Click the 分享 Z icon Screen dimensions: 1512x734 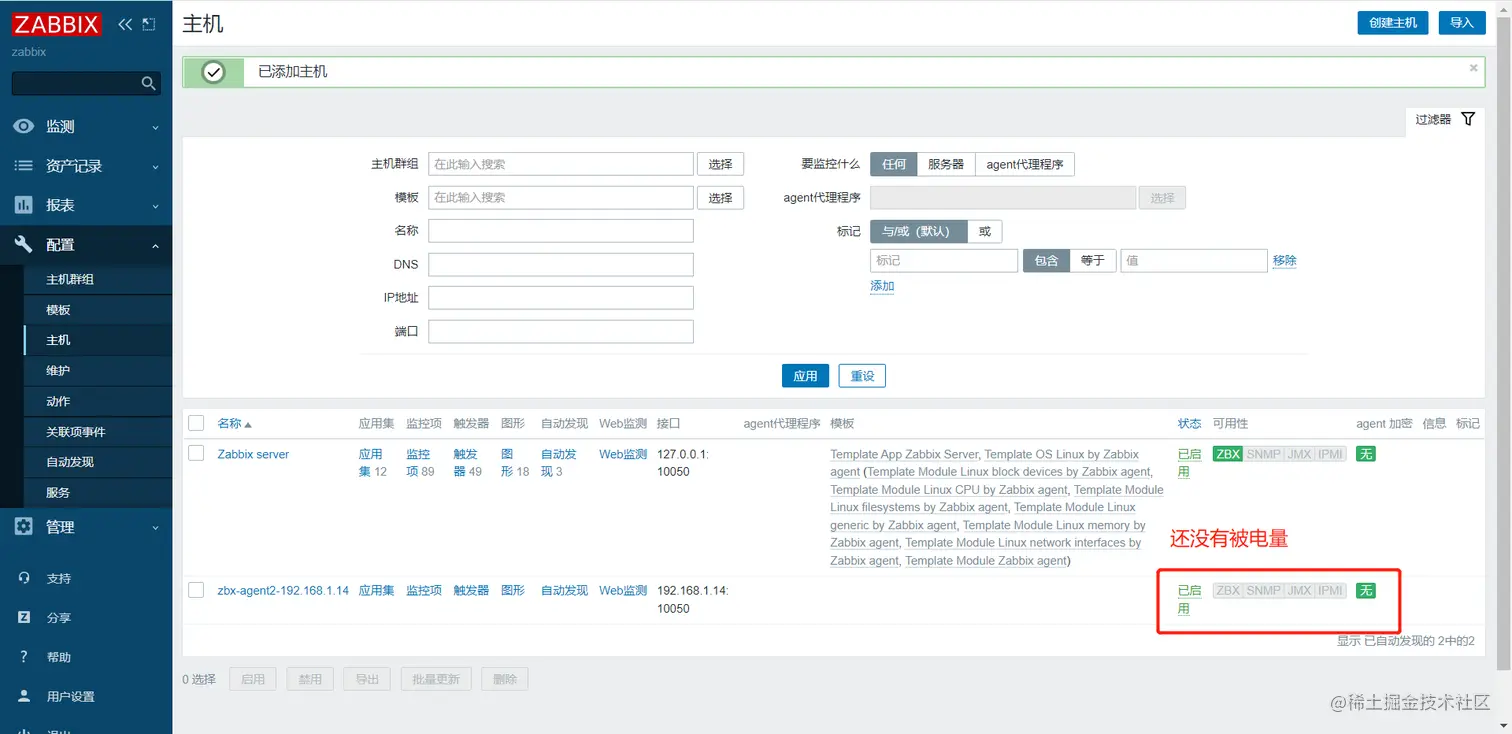pyautogui.click(x=24, y=618)
